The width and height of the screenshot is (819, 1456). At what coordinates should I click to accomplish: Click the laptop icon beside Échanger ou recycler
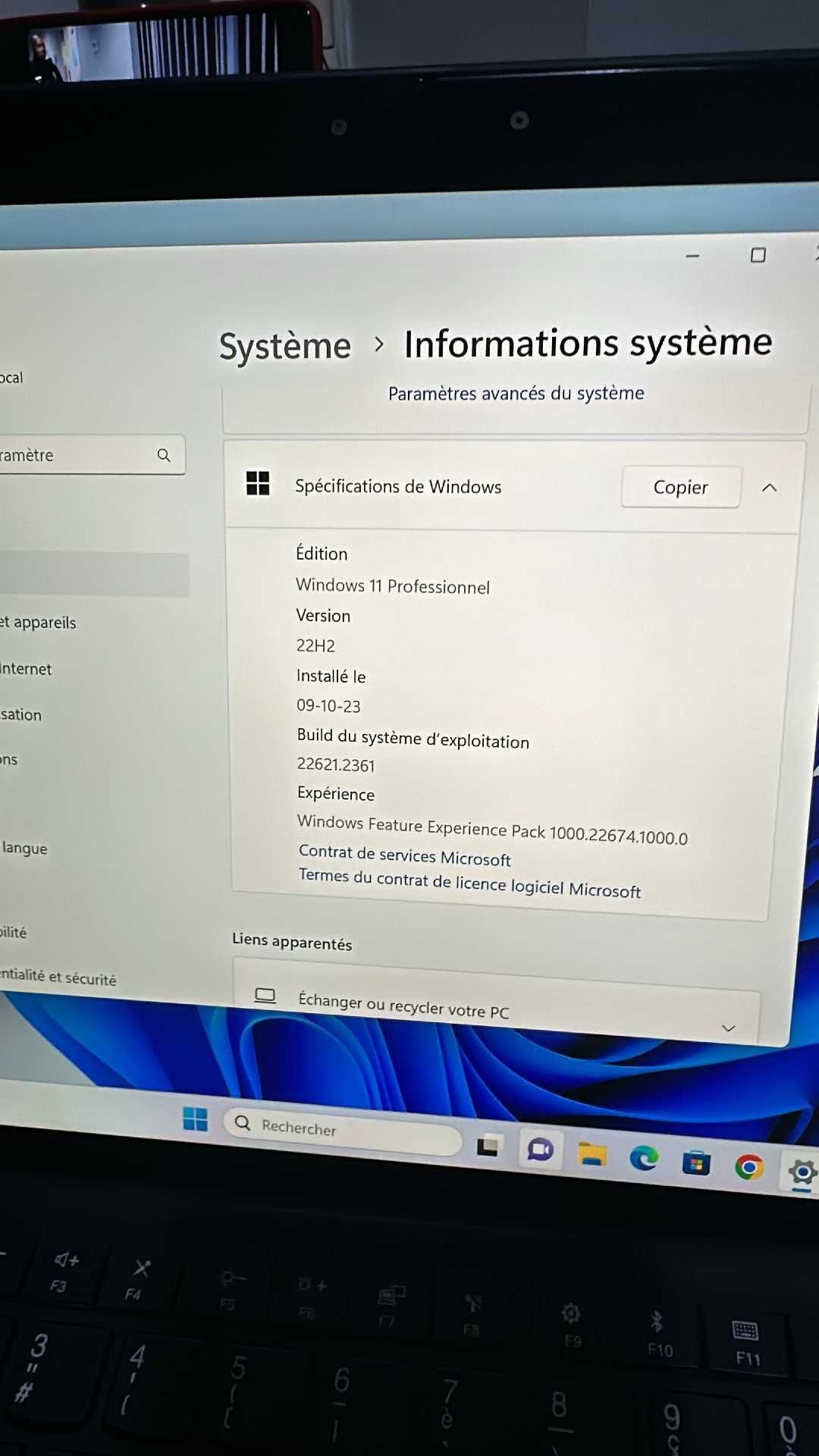point(265,995)
